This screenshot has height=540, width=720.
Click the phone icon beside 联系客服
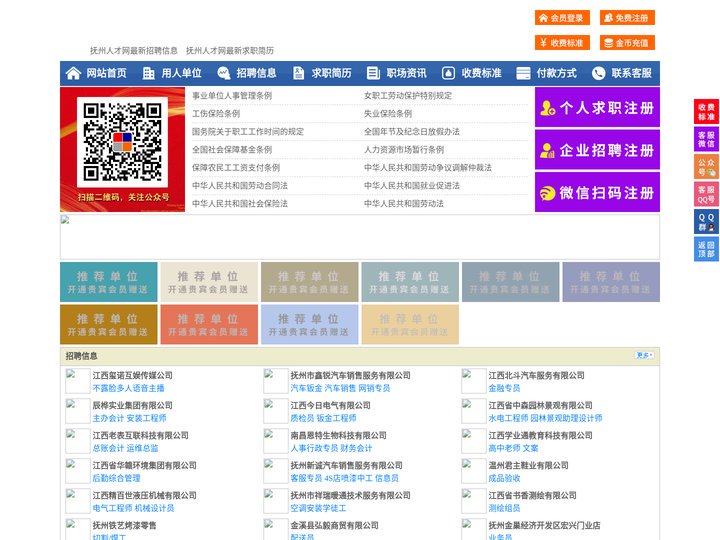(x=598, y=73)
